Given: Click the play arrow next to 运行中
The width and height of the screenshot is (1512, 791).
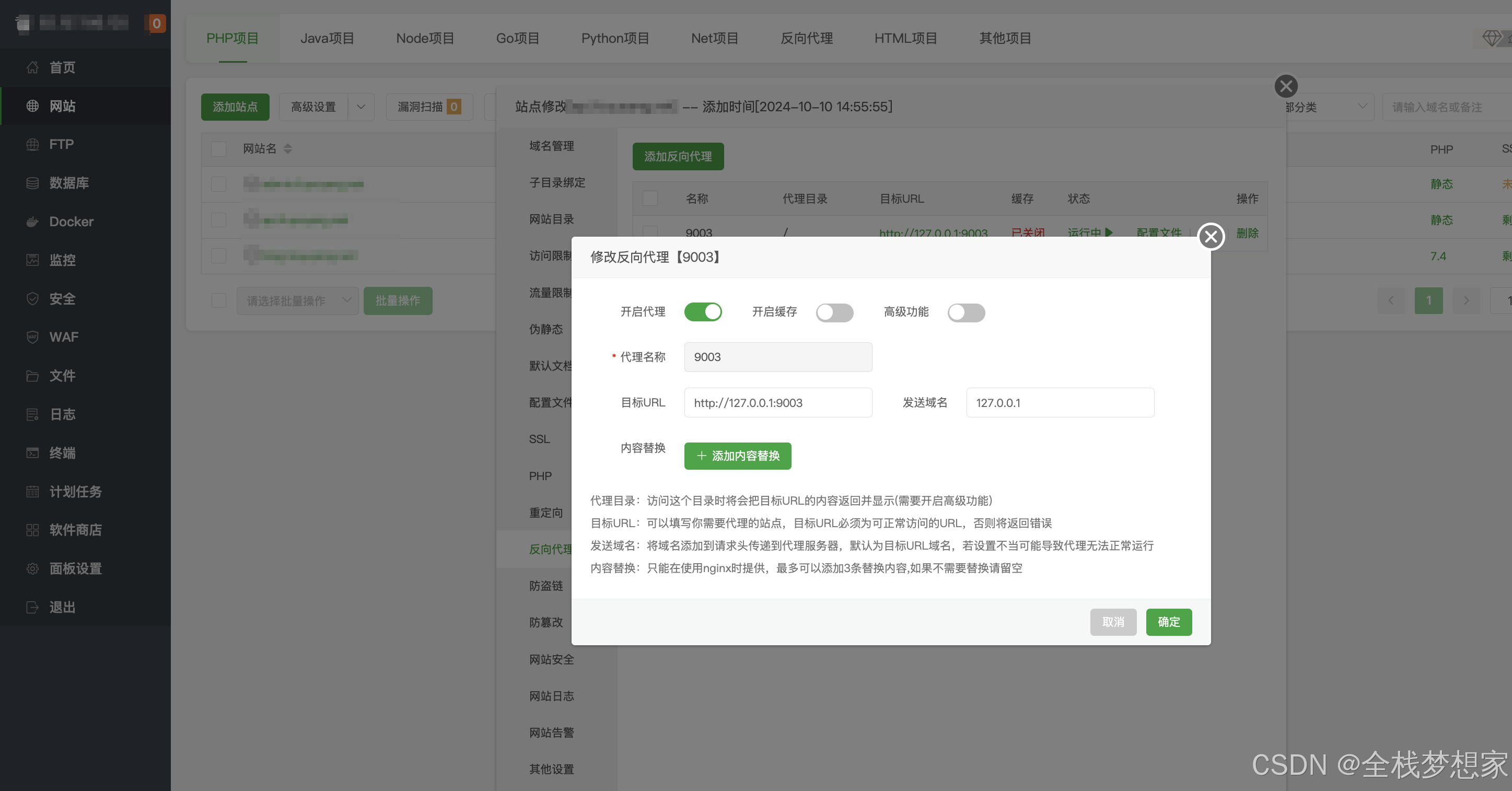Looking at the screenshot, I should (x=1109, y=232).
